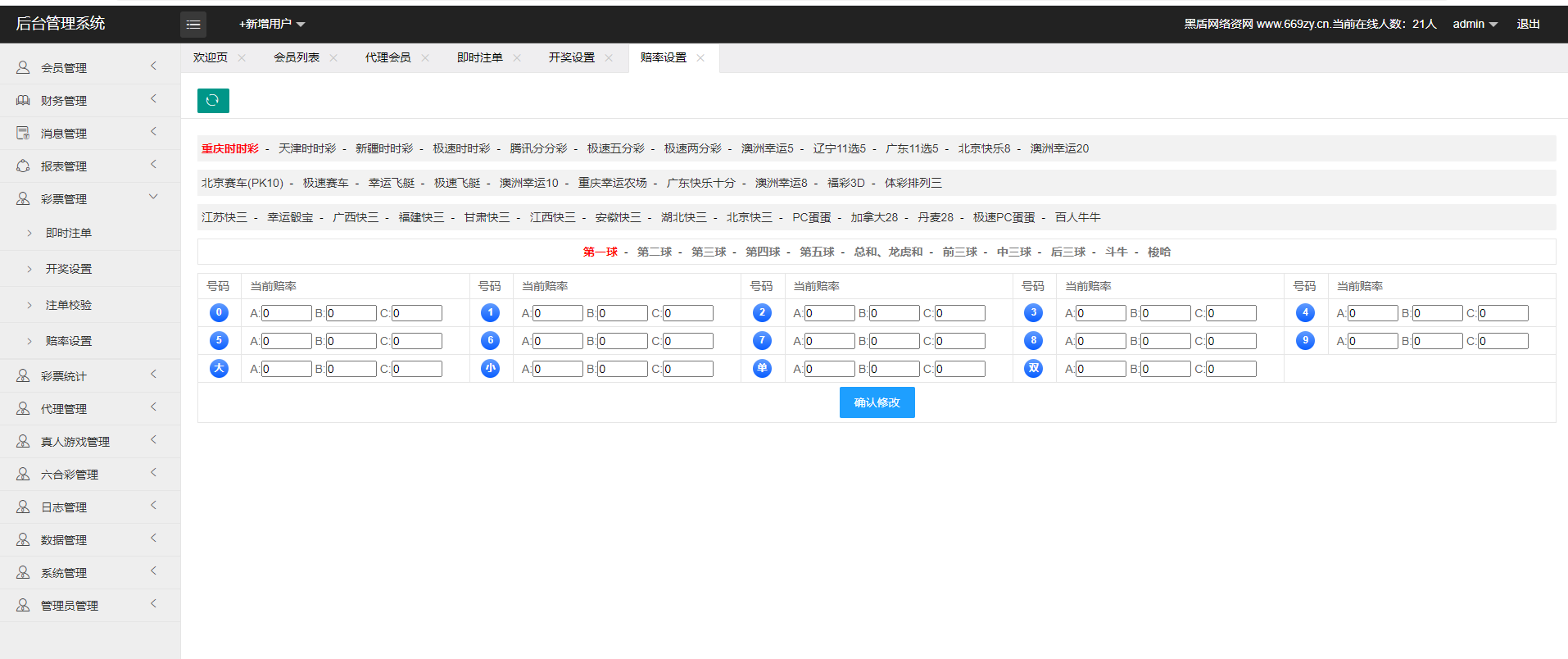Click the 后台管理系统 title
Screen dimensions: 1568x659
(x=61, y=23)
